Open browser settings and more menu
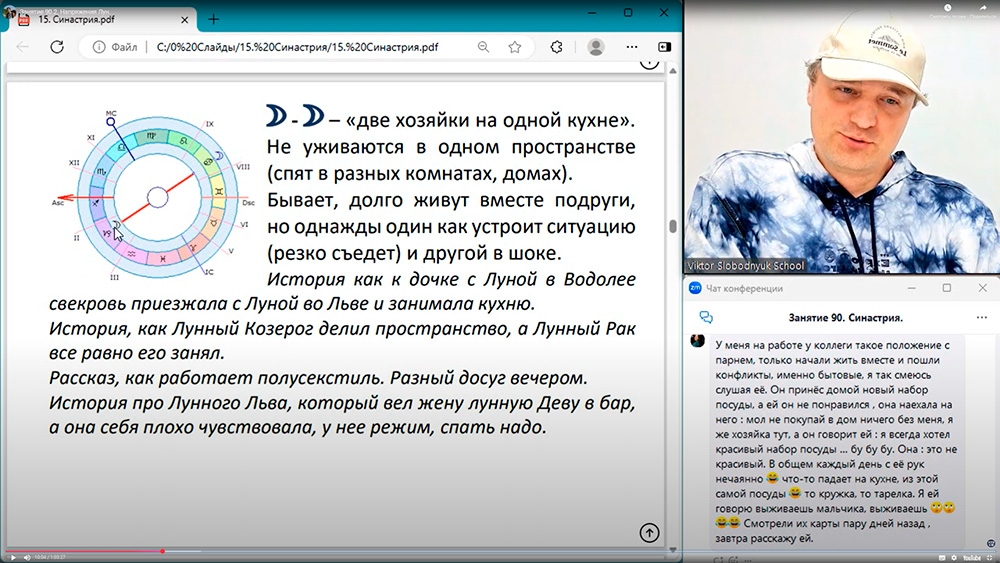The width and height of the screenshot is (1000, 563). click(631, 47)
